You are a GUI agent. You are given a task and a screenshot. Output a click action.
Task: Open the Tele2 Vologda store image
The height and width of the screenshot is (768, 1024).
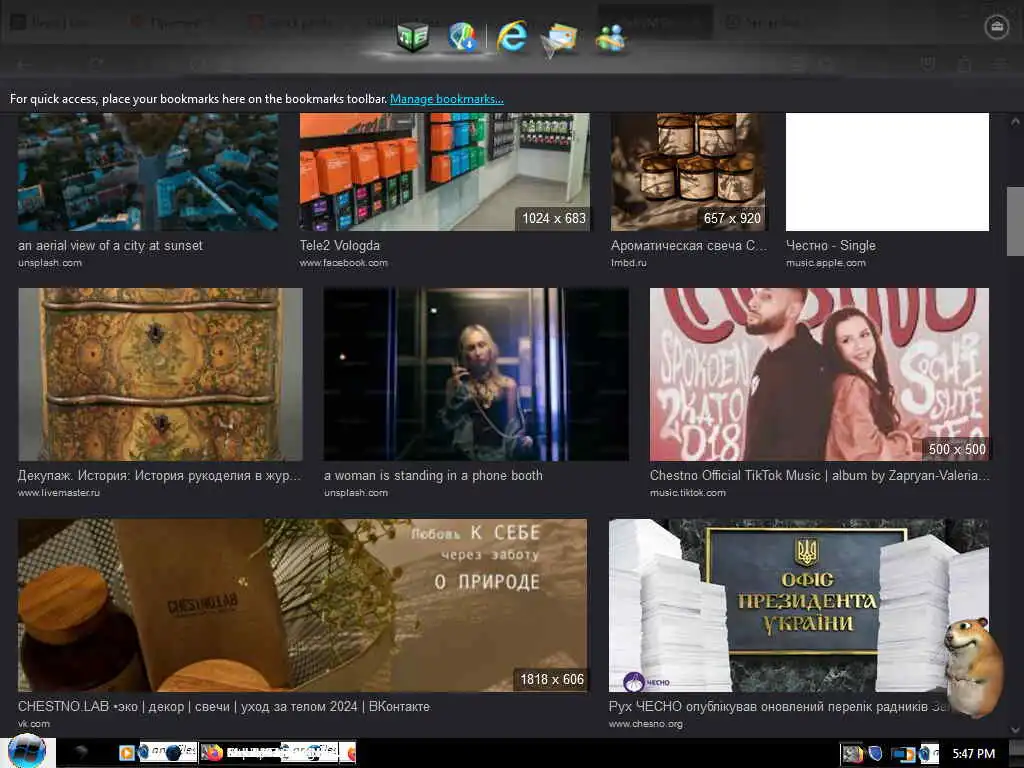click(x=445, y=172)
